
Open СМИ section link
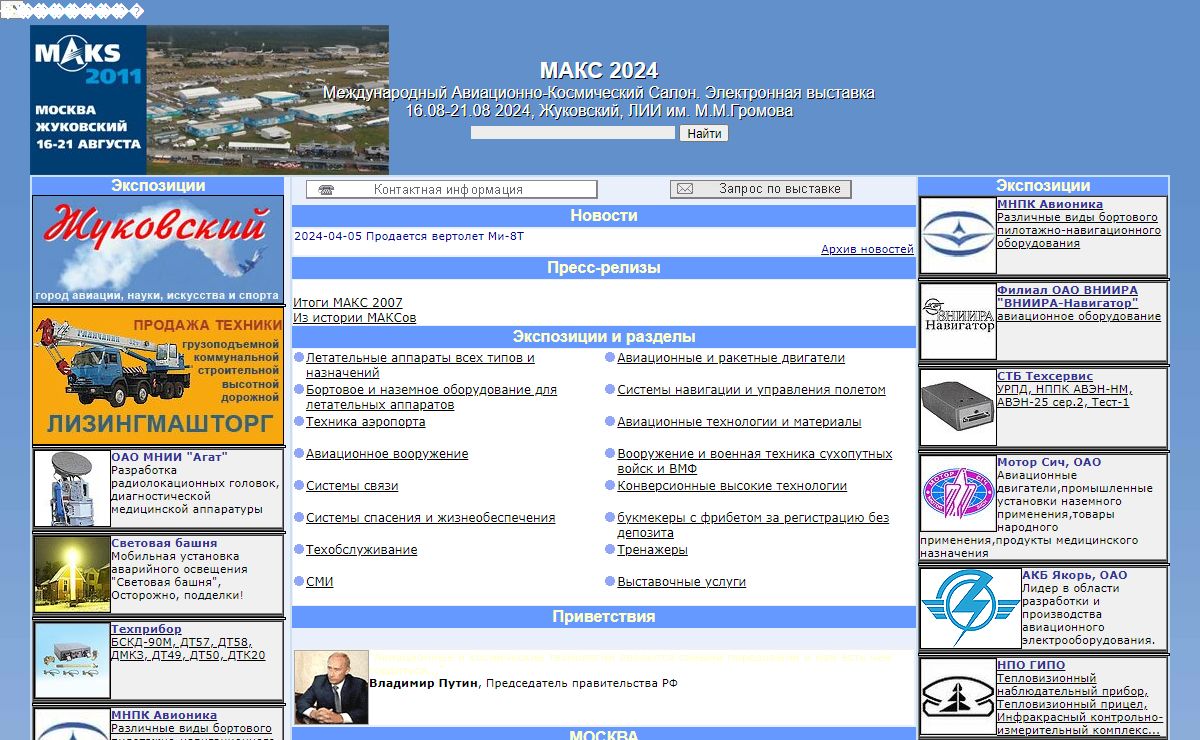320,582
